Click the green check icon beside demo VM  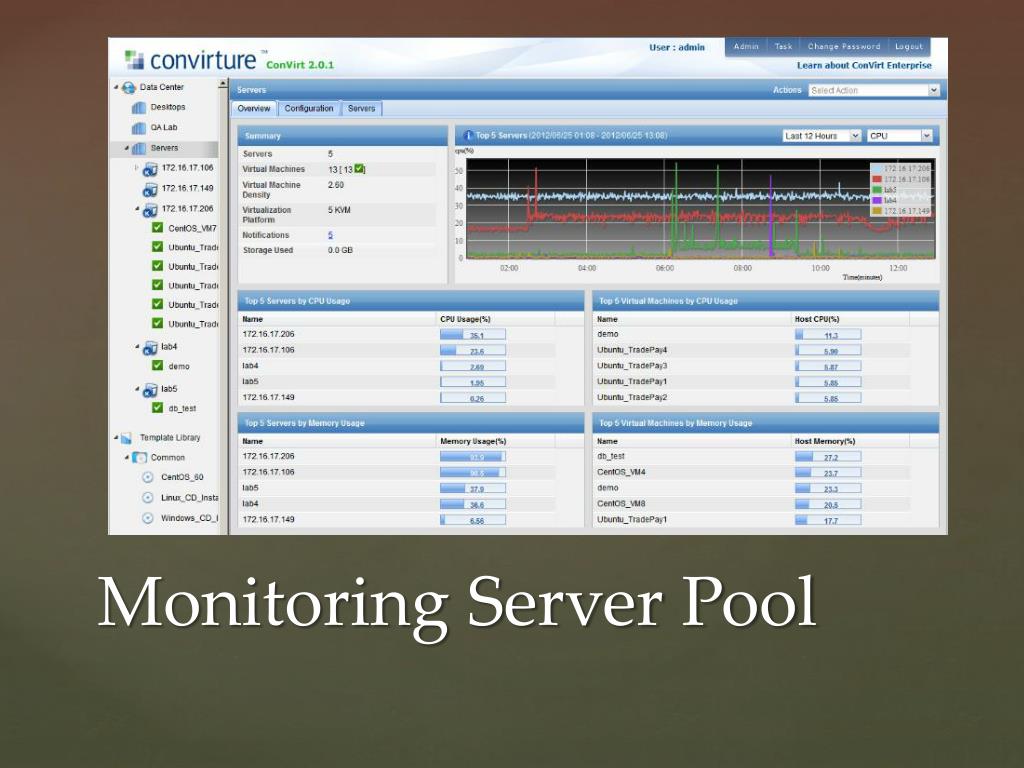pyautogui.click(x=157, y=366)
